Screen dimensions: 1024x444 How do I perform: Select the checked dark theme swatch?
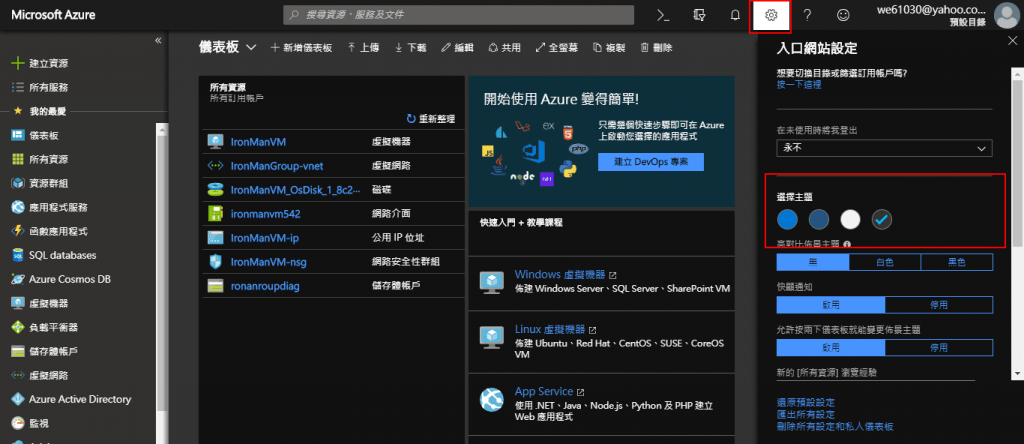pos(882,220)
